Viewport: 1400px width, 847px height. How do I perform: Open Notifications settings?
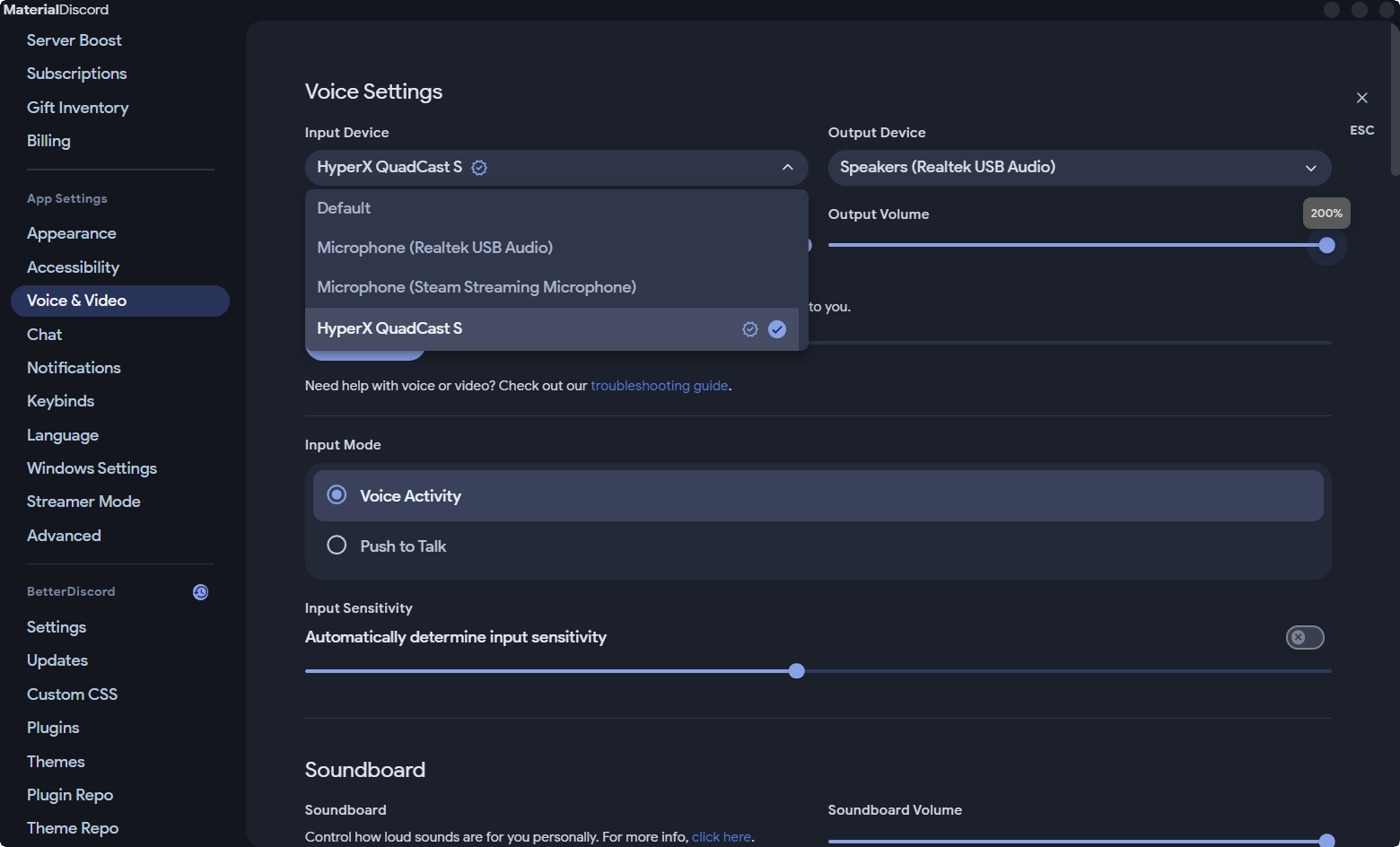pos(74,368)
